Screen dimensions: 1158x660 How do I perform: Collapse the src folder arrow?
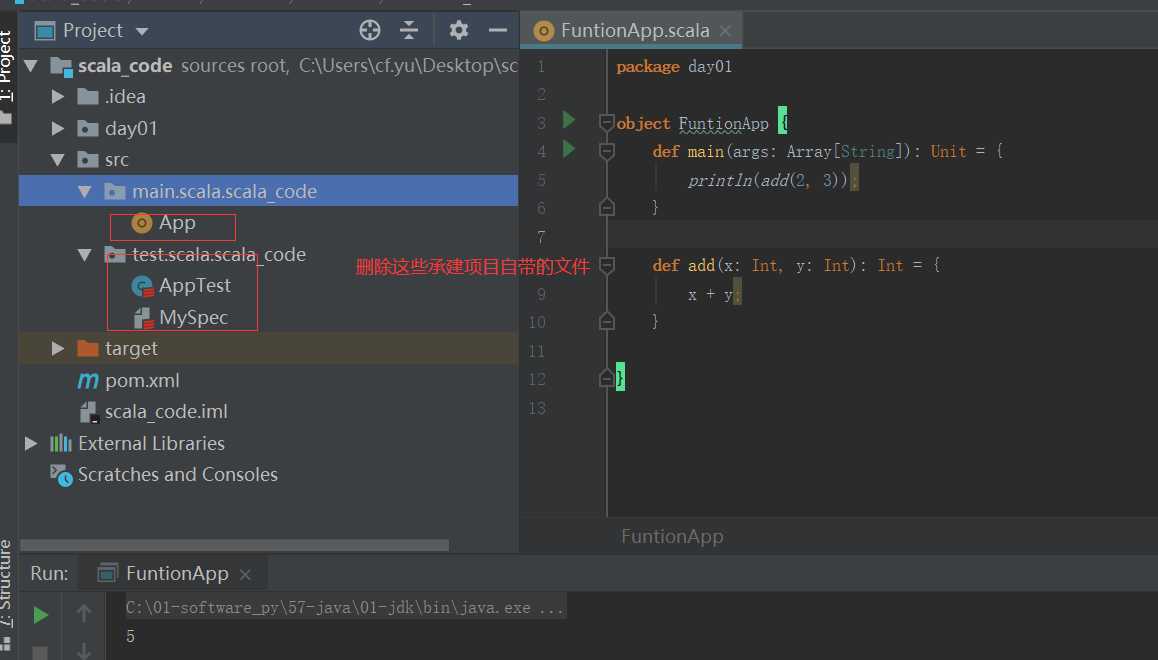click(x=58, y=159)
